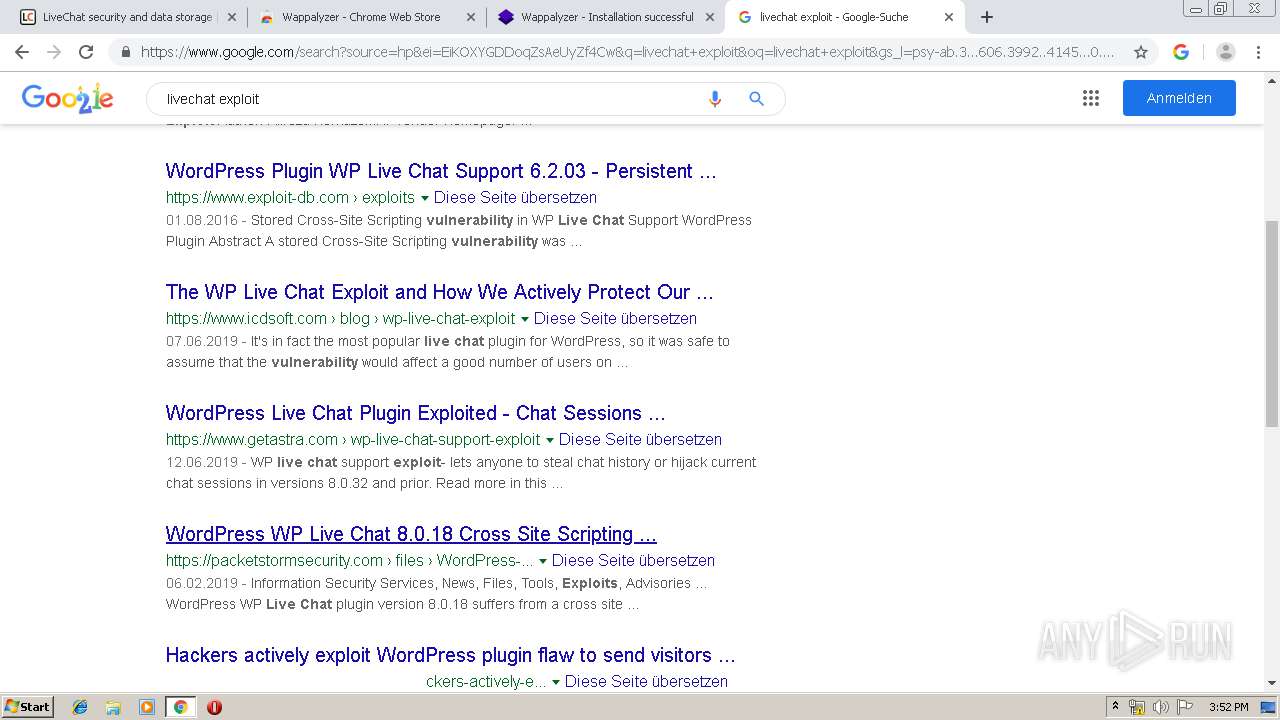
Task: Click the blue search magnifier icon
Action: coord(756,98)
